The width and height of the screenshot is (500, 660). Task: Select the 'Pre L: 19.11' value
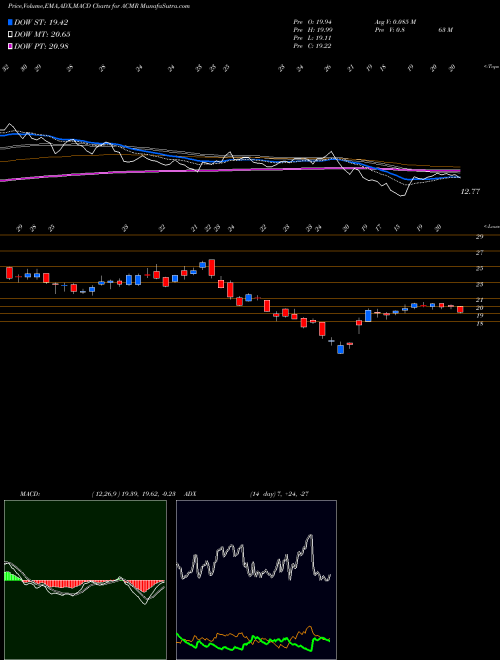(312, 38)
